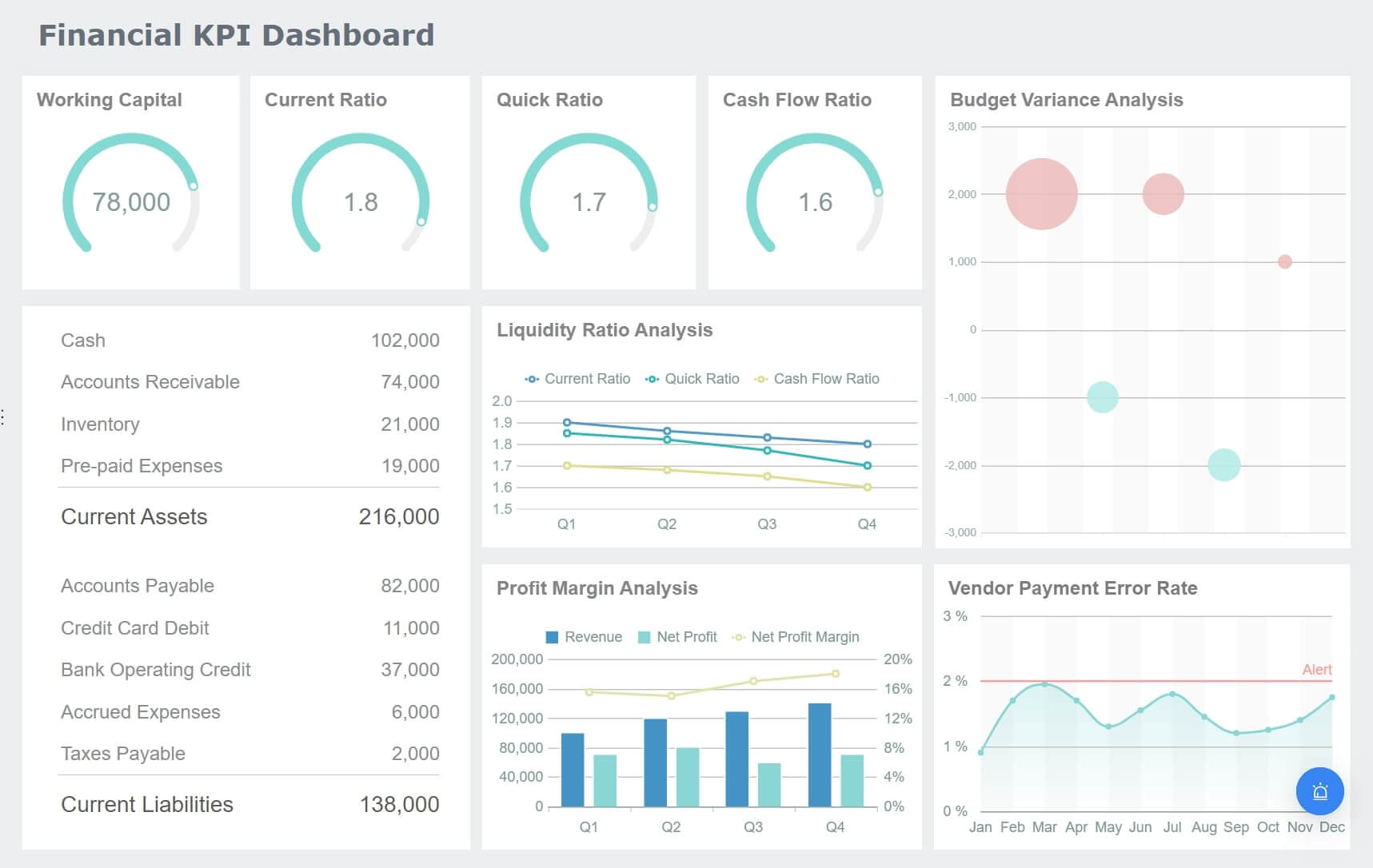Click the December point in Vendor chart
1373x868 pixels.
[x=1332, y=697]
